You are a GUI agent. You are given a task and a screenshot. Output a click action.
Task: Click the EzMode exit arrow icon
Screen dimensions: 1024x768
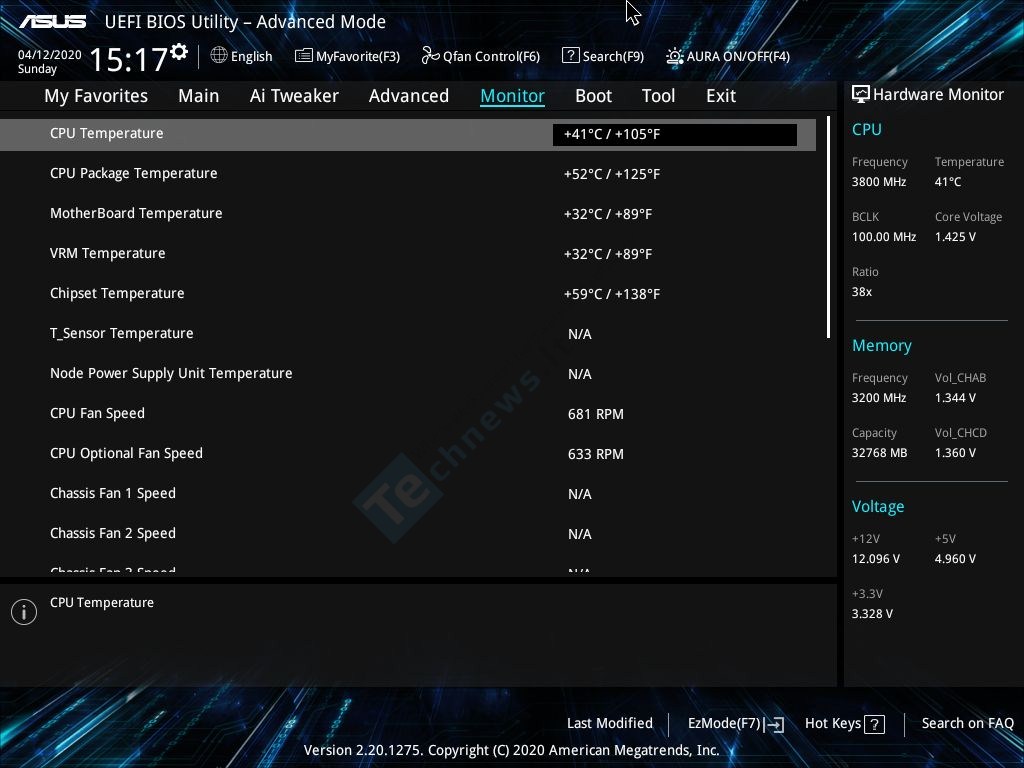(774, 724)
